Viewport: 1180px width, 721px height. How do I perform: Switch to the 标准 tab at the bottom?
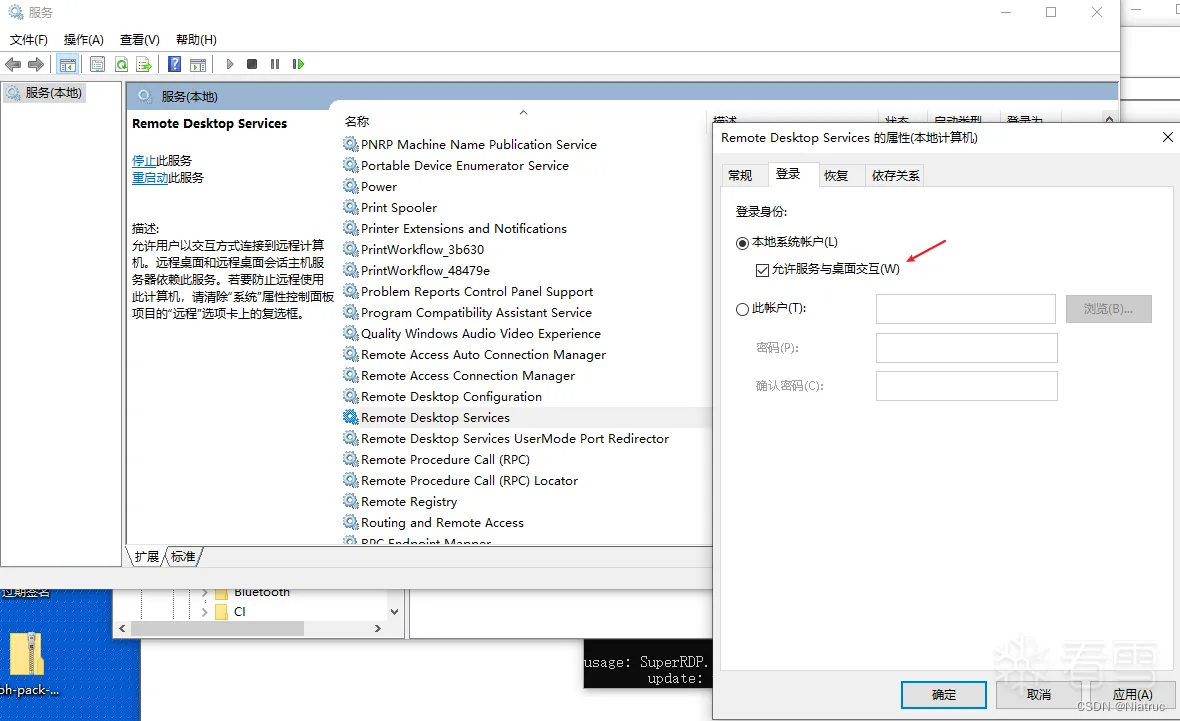click(x=183, y=557)
